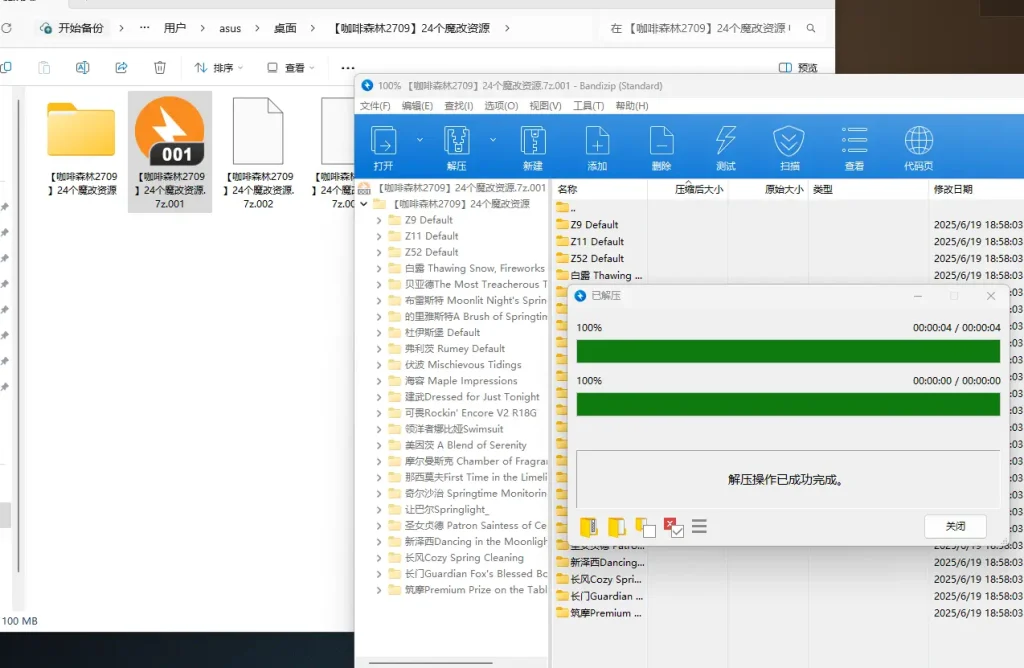Viewport: 1024px width, 668px height.
Task: Click the Scan (扫描) shield icon
Action: [789, 148]
